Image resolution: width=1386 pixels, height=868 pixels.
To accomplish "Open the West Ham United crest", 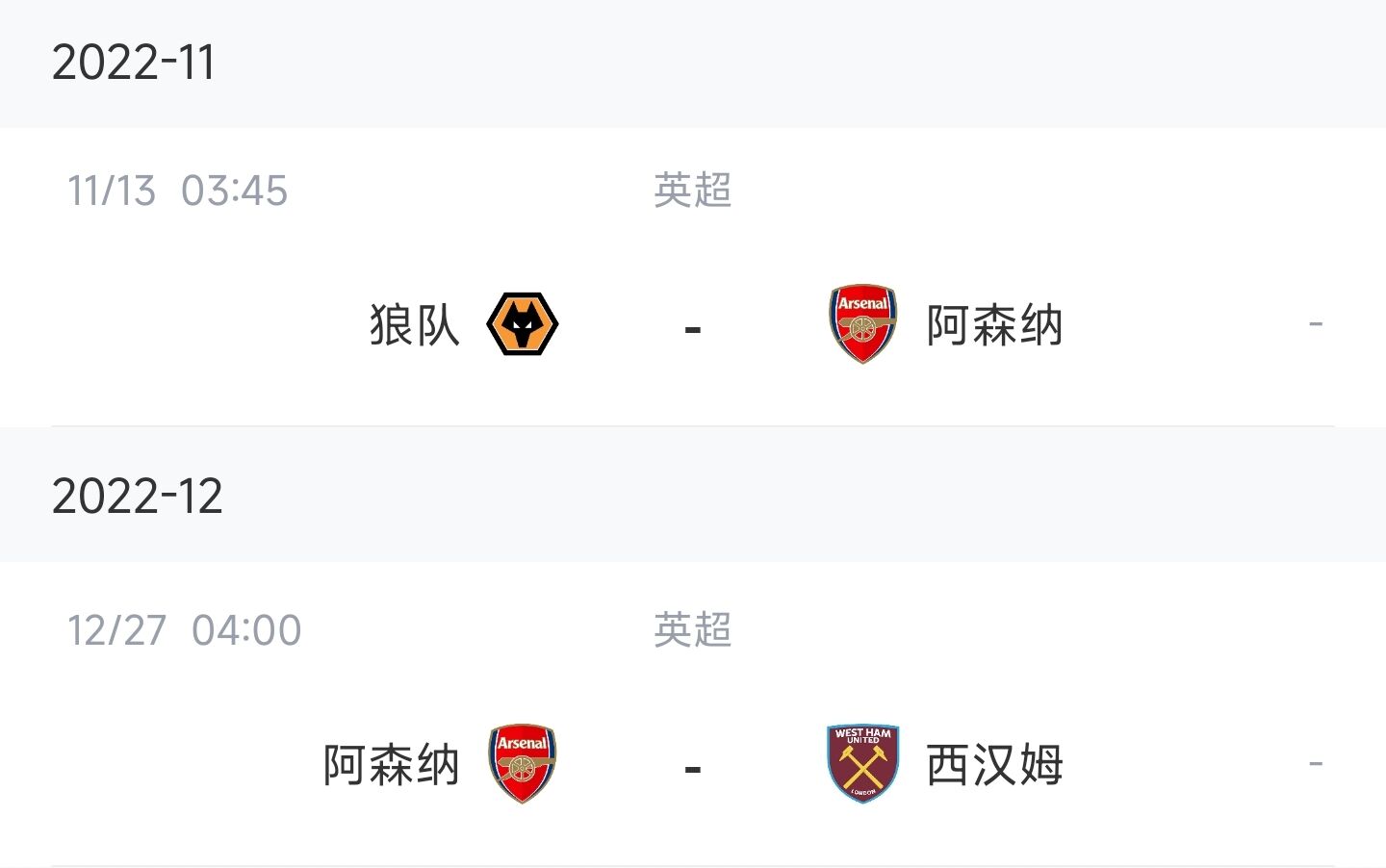I will click(x=863, y=764).
